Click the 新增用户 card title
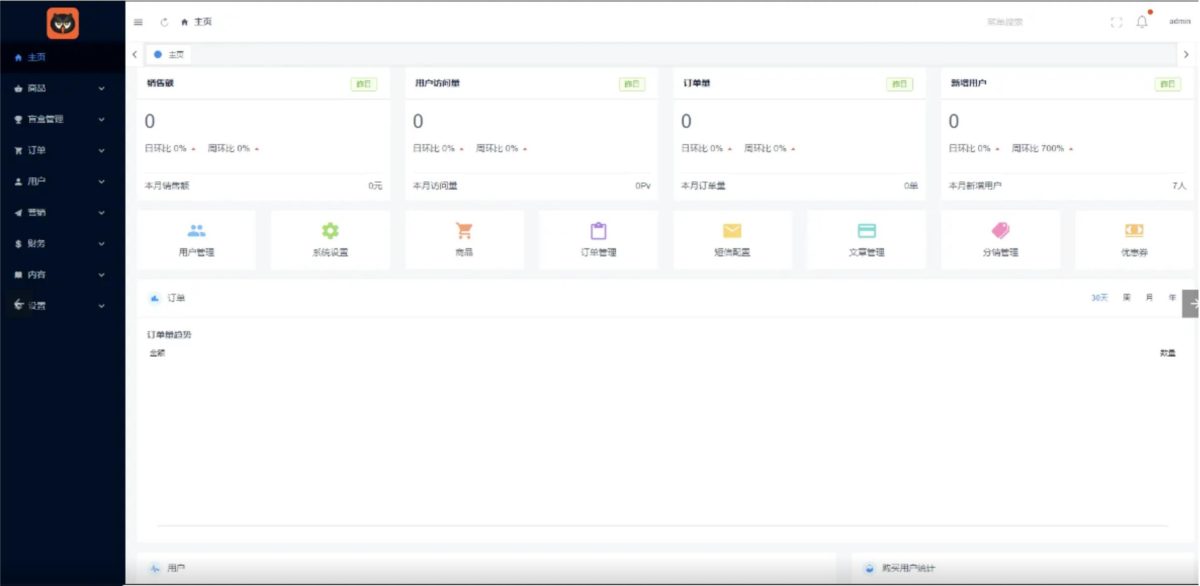1200x586 pixels. pos(969,83)
